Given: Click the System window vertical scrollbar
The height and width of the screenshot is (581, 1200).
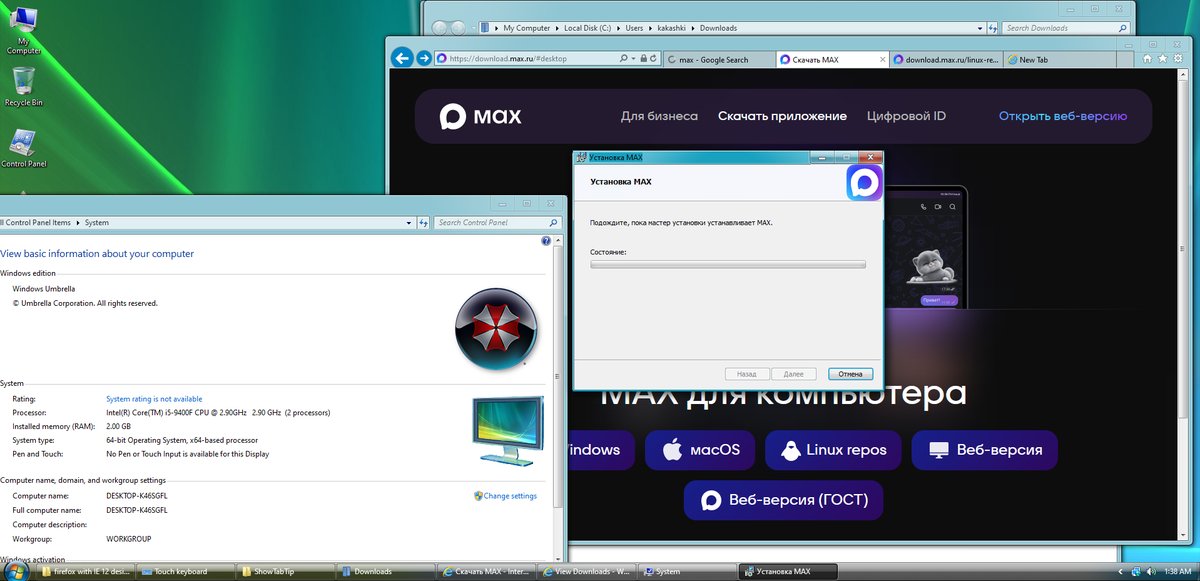Looking at the screenshot, I should (559, 400).
